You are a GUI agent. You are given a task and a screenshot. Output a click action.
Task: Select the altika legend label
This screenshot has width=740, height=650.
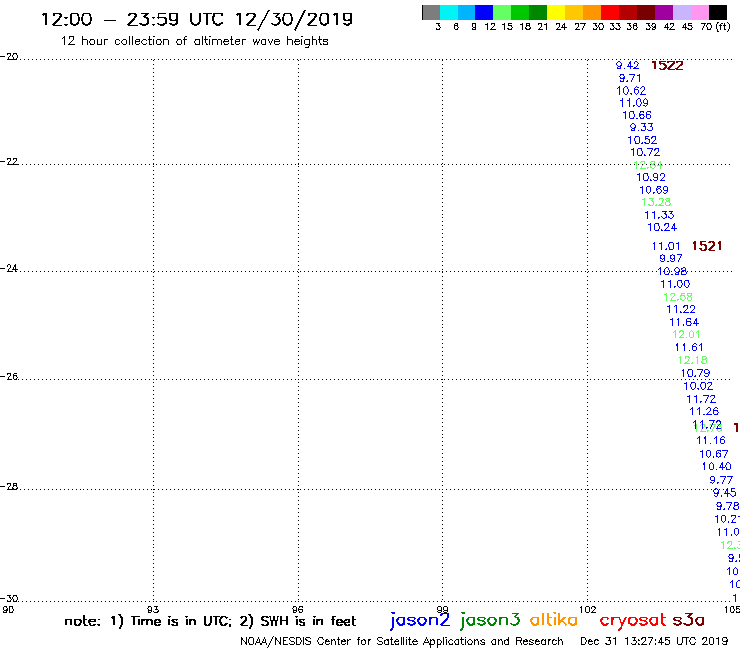tap(554, 620)
